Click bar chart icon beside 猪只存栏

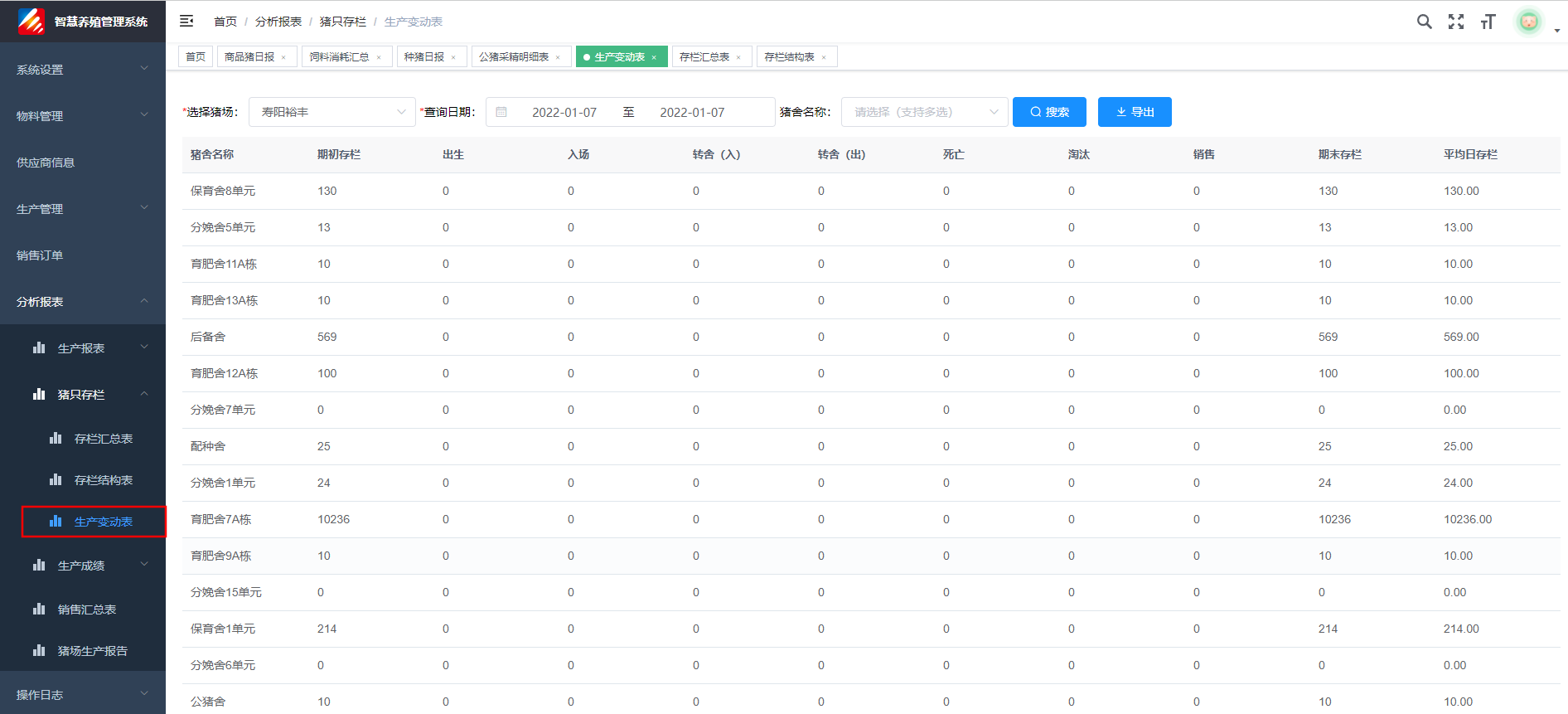(x=39, y=395)
